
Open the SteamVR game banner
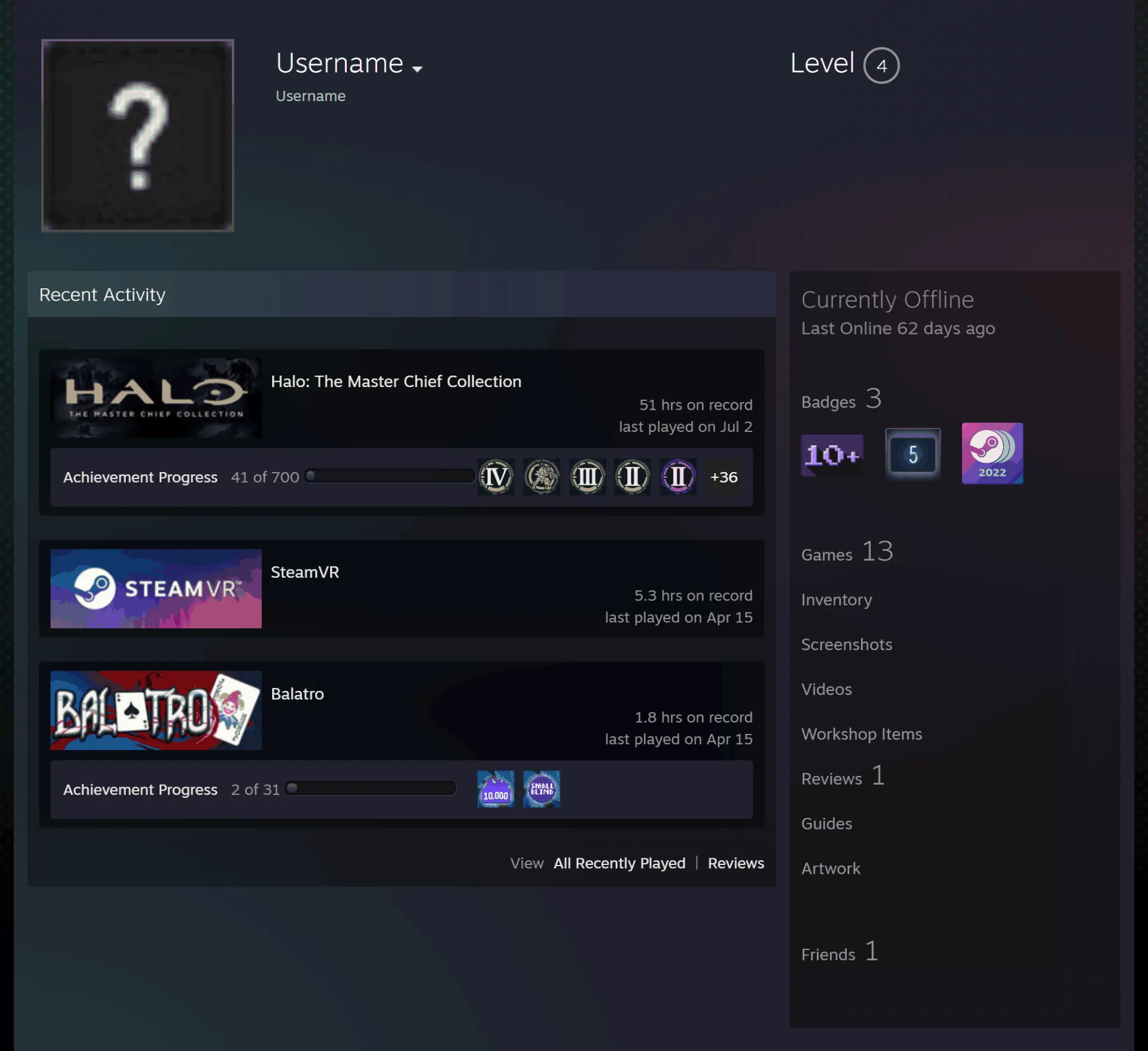[156, 589]
